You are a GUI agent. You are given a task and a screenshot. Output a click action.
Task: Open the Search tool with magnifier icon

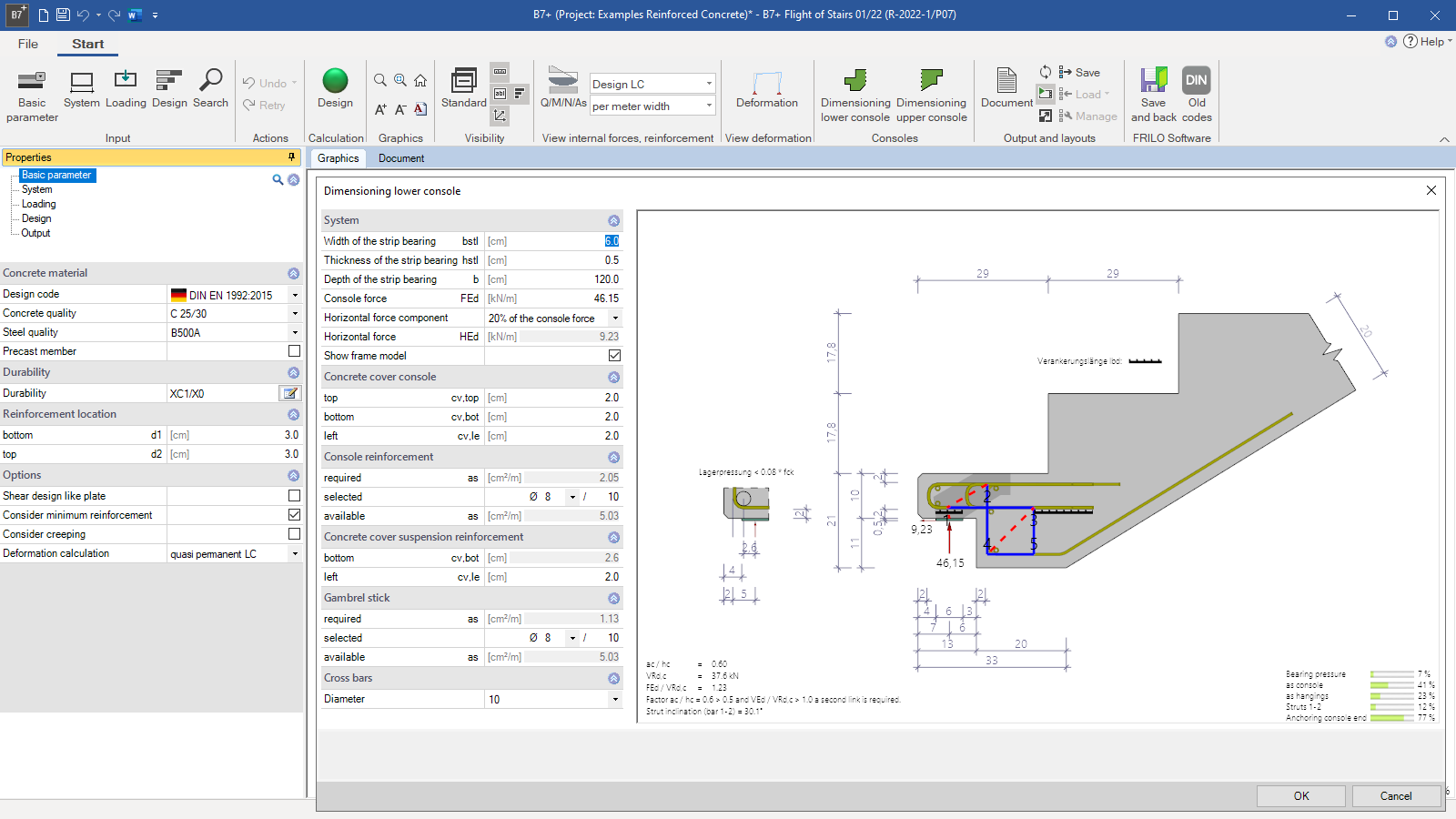tap(210, 90)
